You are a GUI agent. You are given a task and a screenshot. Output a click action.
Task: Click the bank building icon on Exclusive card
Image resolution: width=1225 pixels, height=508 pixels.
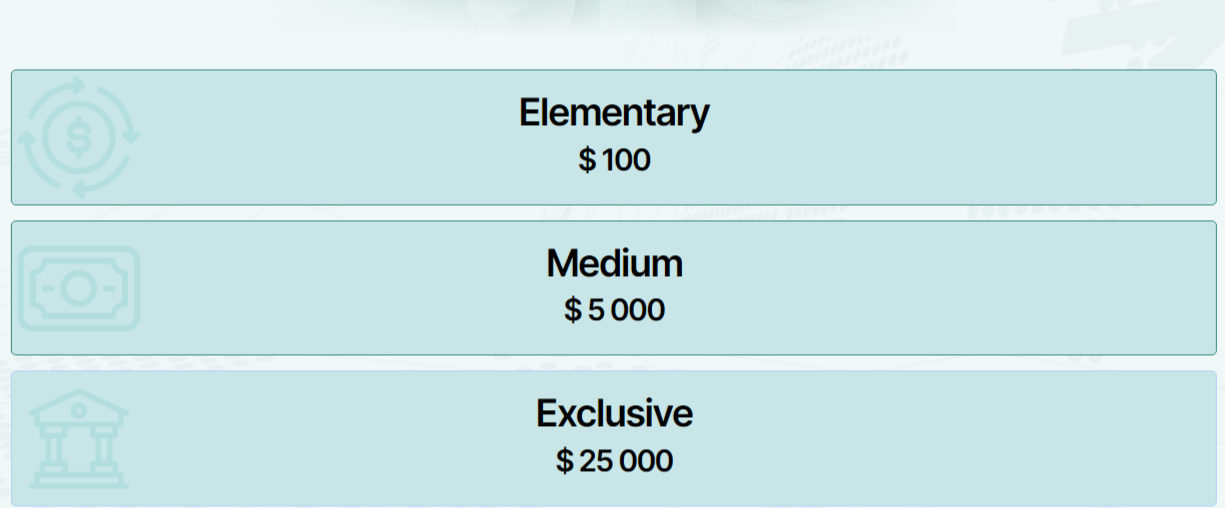(x=78, y=439)
